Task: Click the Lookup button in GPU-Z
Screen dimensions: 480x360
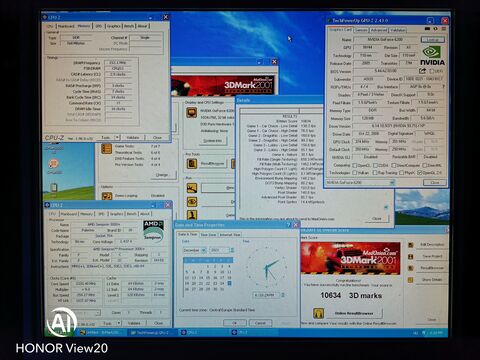Action: [x=433, y=40]
